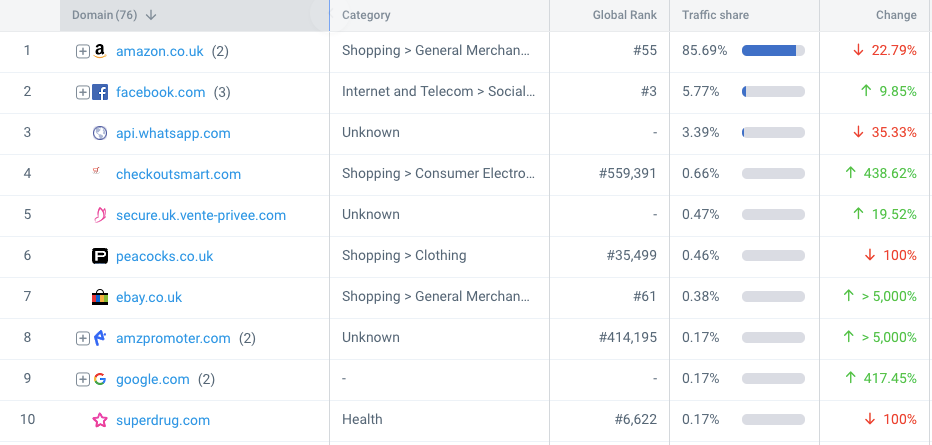Open the ebay.co.uk domain link

[x=149, y=297]
